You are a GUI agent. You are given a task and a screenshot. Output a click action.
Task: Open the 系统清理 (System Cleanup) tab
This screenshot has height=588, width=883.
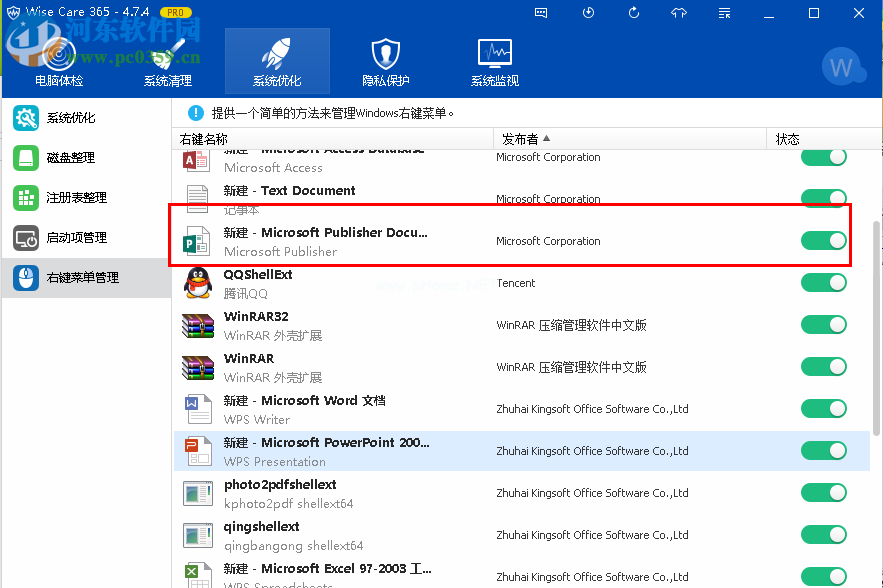(x=168, y=62)
